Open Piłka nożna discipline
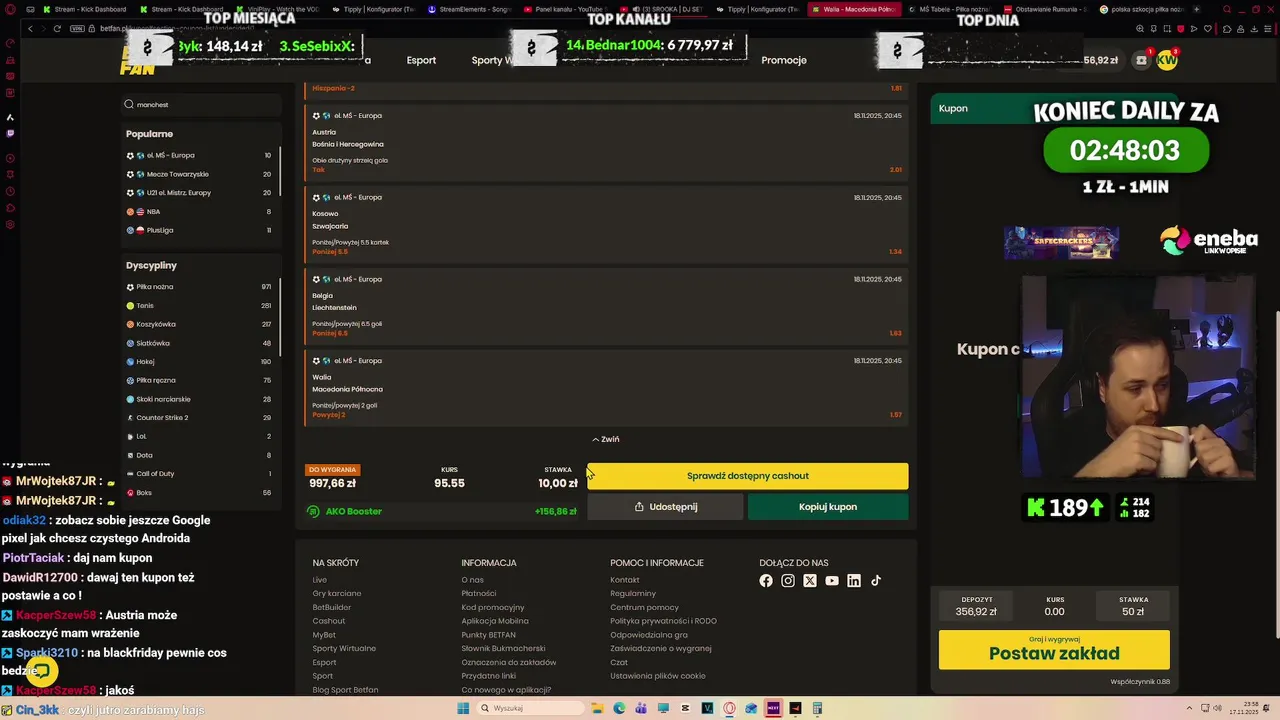The width and height of the screenshot is (1280, 720). (x=198, y=287)
